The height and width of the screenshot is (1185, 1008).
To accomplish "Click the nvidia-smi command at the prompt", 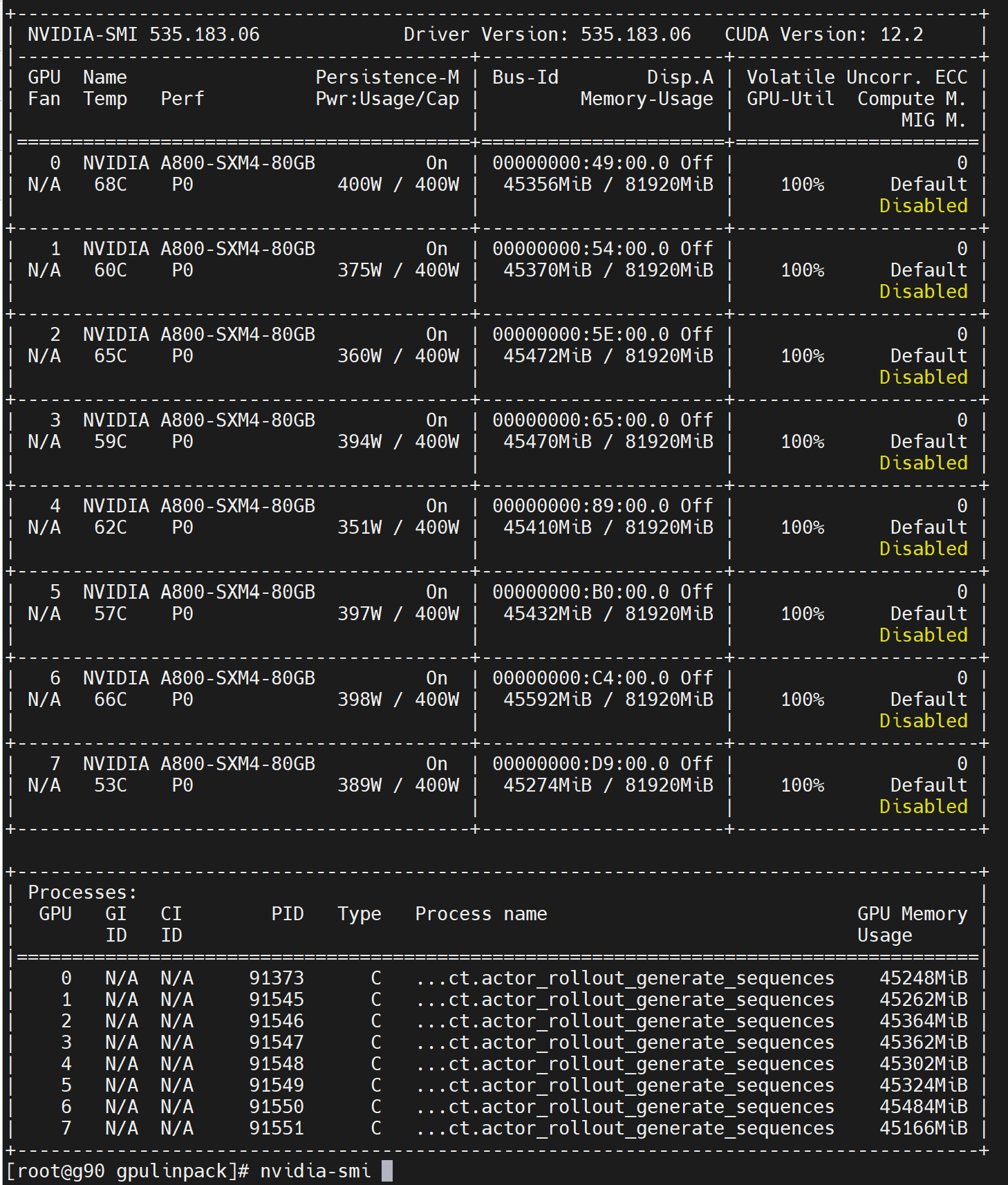I will [315, 1171].
